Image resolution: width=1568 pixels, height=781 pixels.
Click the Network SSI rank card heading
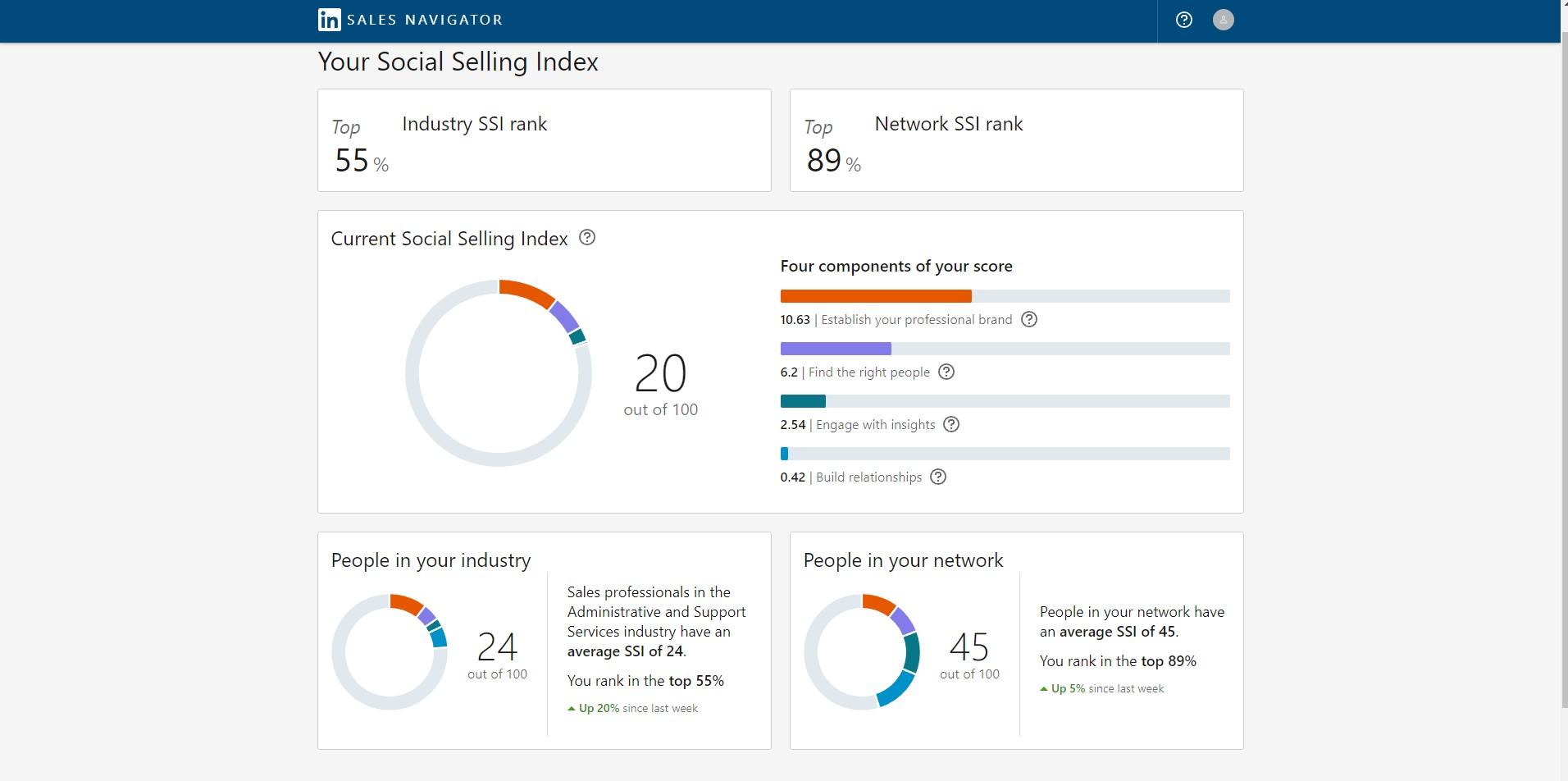click(x=949, y=124)
